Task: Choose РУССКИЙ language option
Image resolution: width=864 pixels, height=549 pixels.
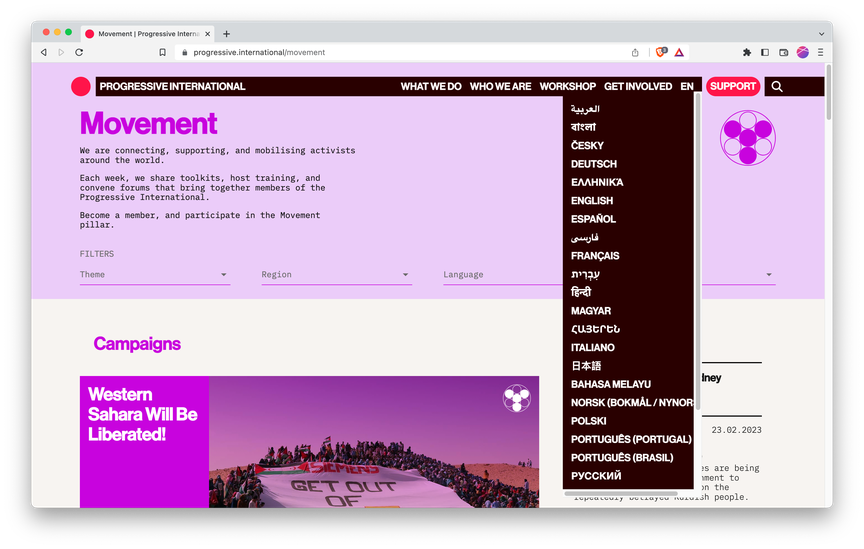Action: 596,476
